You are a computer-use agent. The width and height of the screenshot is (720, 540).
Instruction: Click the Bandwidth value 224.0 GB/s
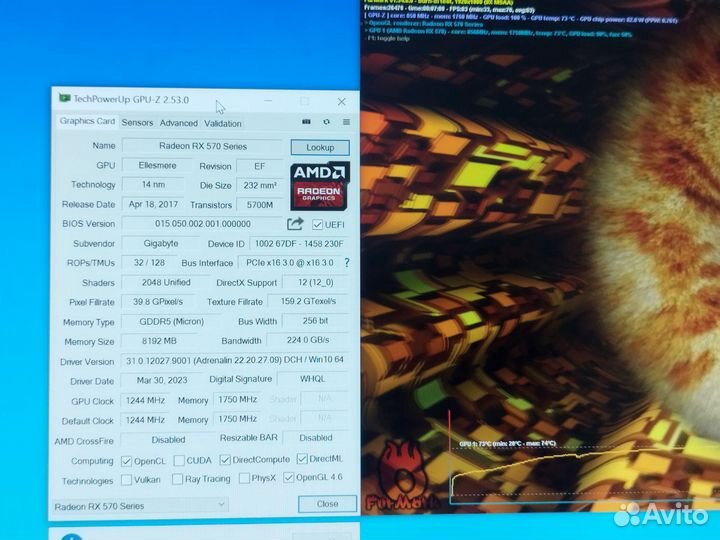pos(308,340)
